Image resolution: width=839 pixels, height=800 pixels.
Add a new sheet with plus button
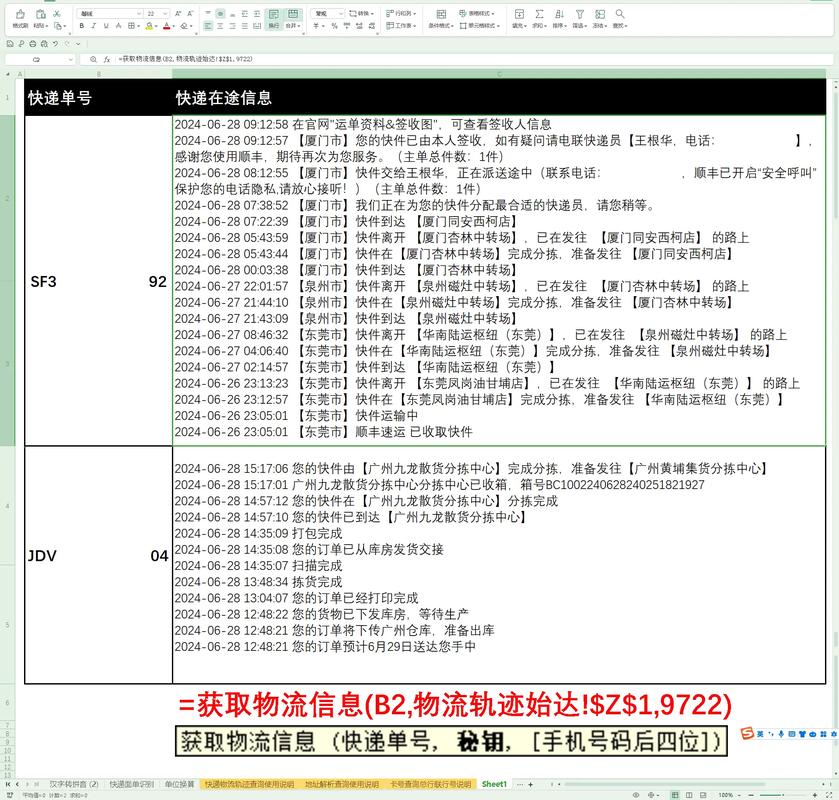[531, 784]
